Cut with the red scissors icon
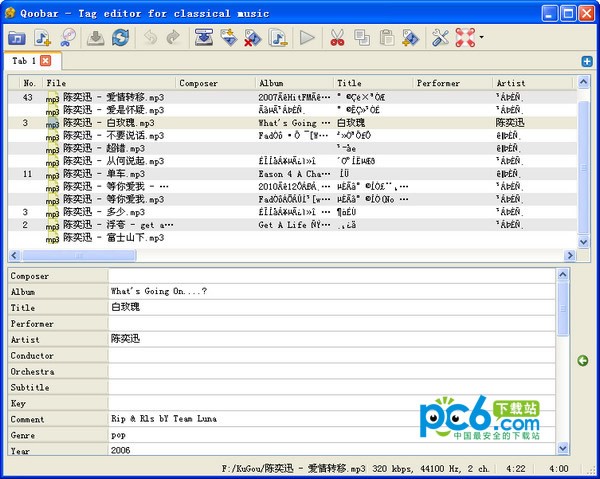 click(x=337, y=38)
